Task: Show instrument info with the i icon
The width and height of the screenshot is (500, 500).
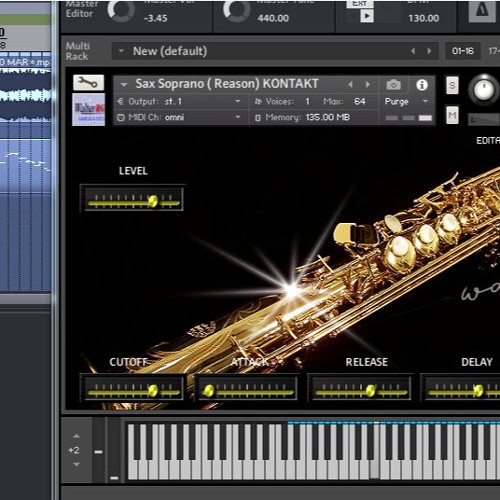Action: (422, 85)
